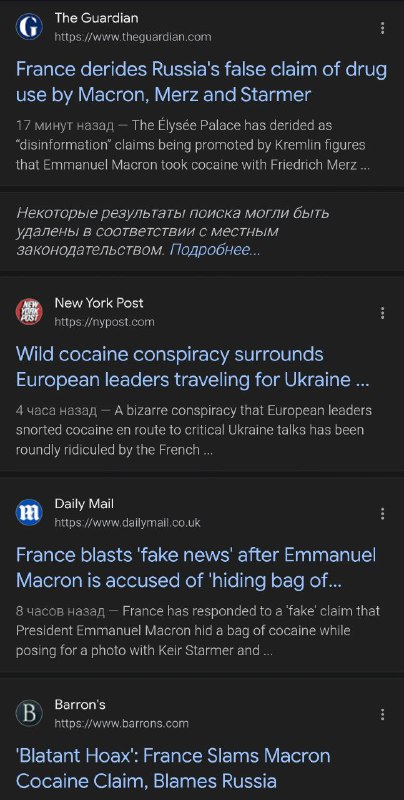Open three-dot menu for Daily Mail result
Viewport: 404px width, 800px height.
[x=383, y=514]
